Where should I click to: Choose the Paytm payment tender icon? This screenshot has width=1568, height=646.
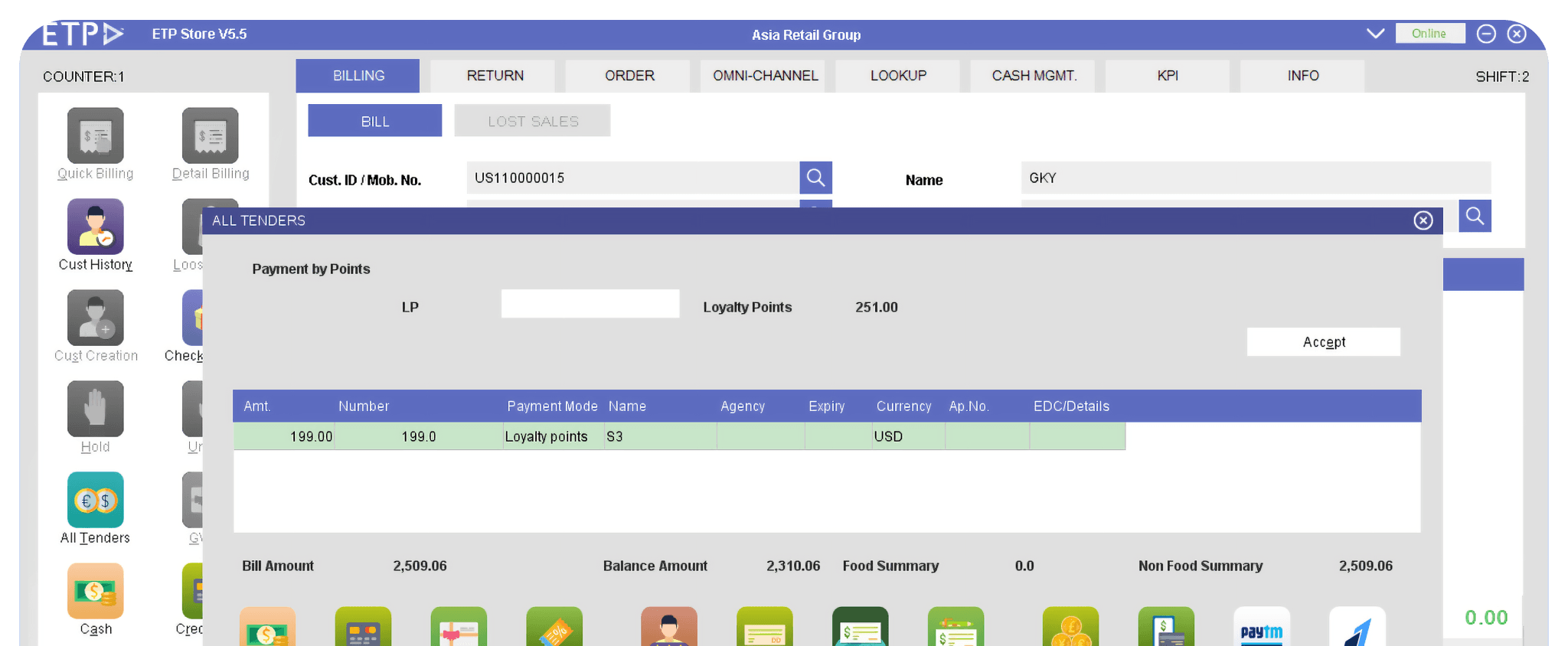1261,628
